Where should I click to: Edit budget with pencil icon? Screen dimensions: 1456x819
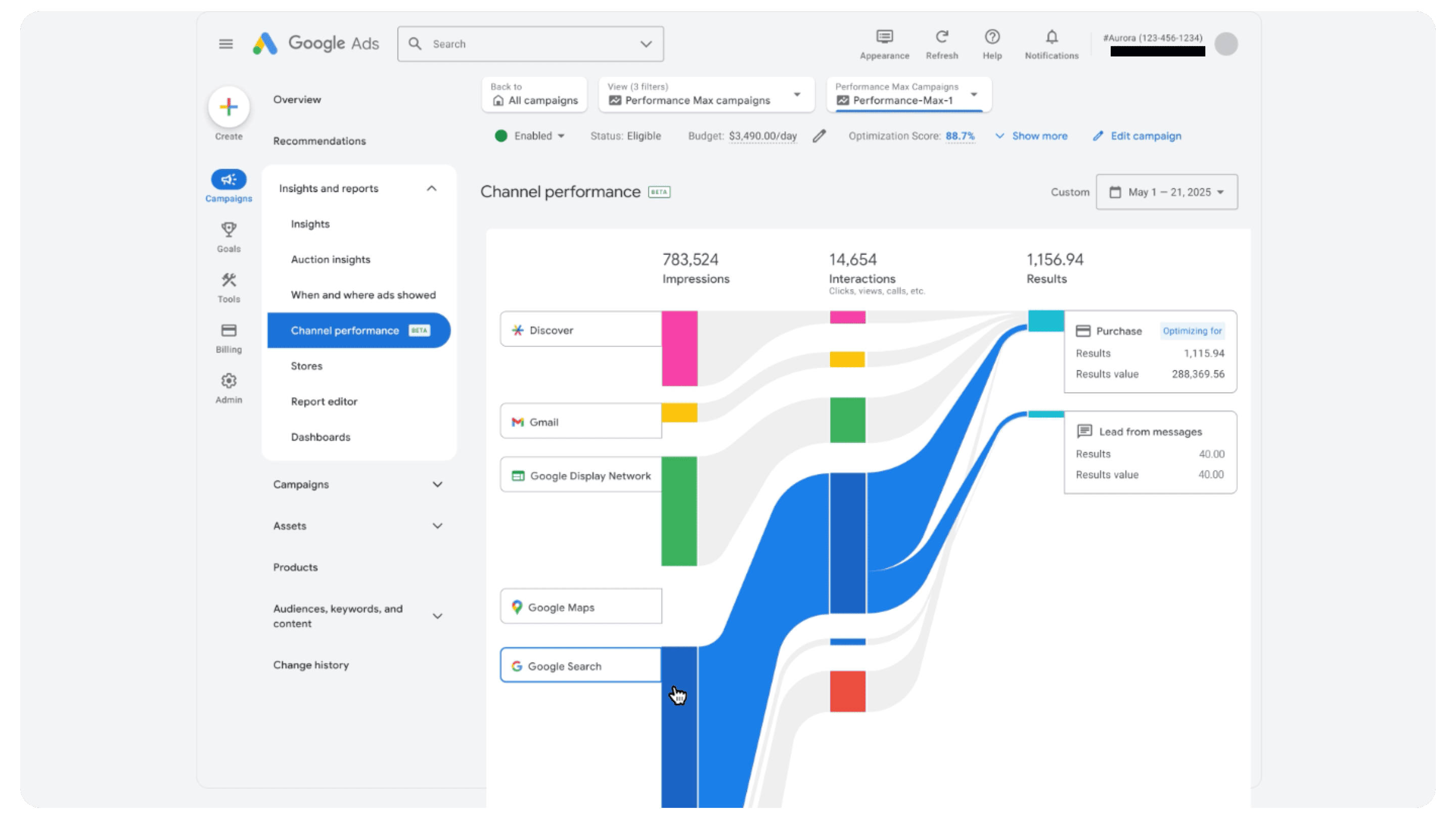coord(819,135)
